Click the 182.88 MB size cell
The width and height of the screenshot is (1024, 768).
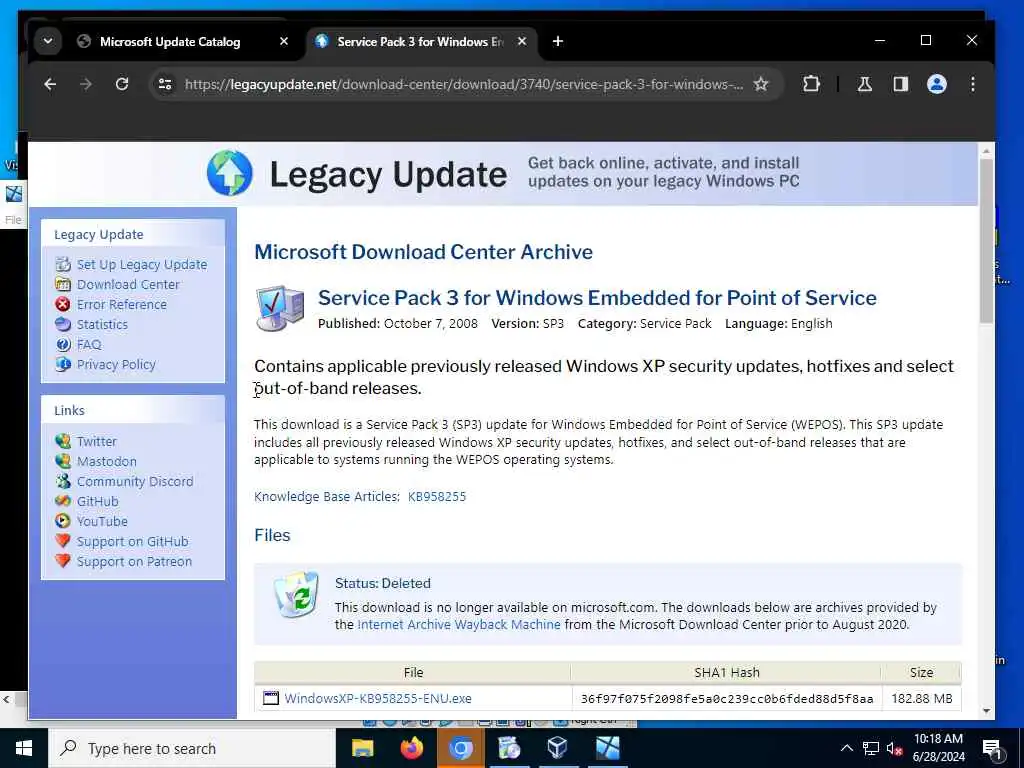921,698
